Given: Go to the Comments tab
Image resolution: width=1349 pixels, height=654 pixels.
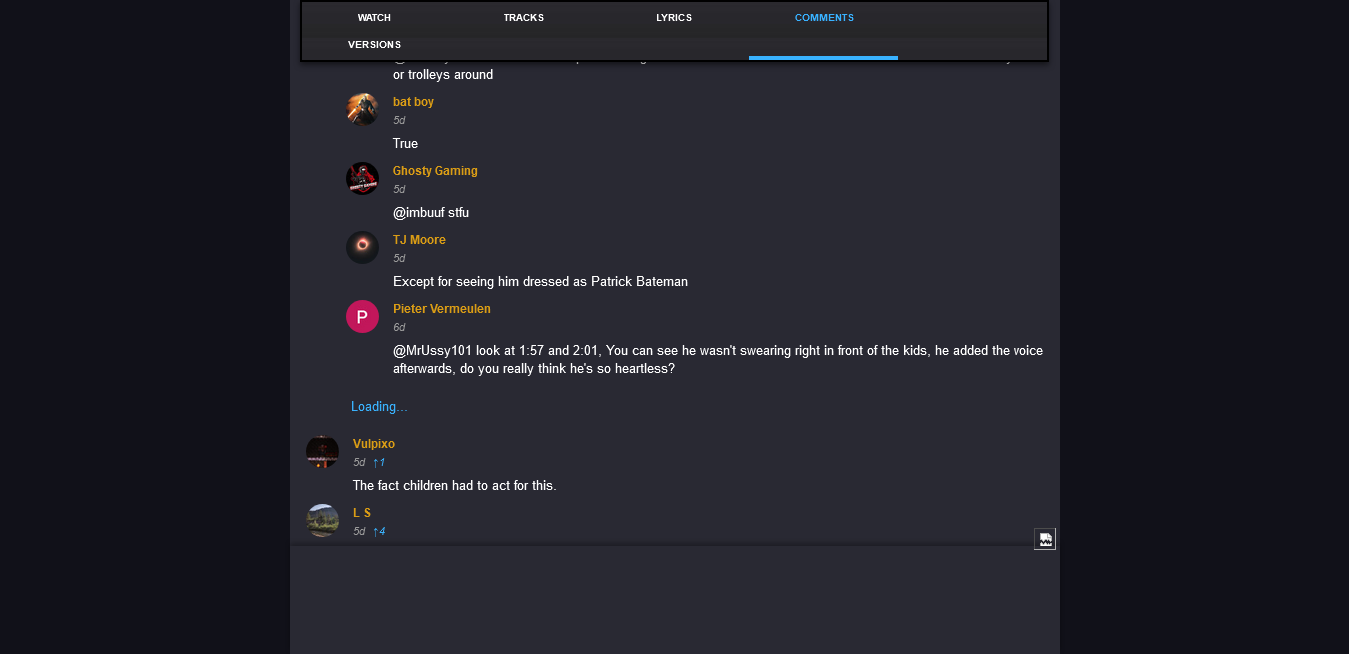Looking at the screenshot, I should pyautogui.click(x=824, y=18).
